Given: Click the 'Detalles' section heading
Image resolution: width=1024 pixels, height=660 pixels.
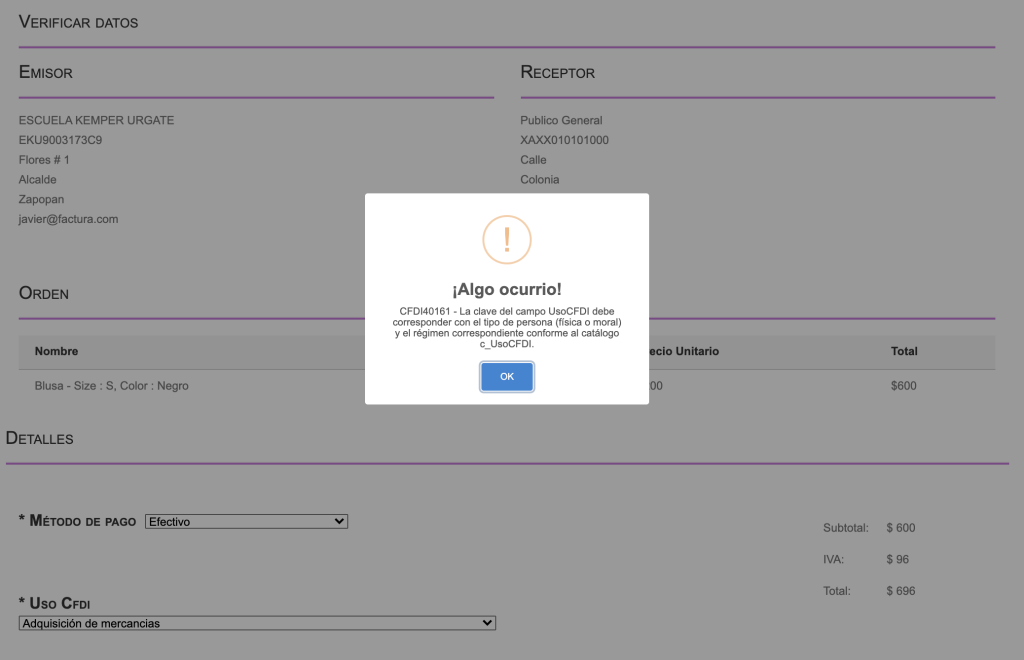Looking at the screenshot, I should [x=40, y=439].
